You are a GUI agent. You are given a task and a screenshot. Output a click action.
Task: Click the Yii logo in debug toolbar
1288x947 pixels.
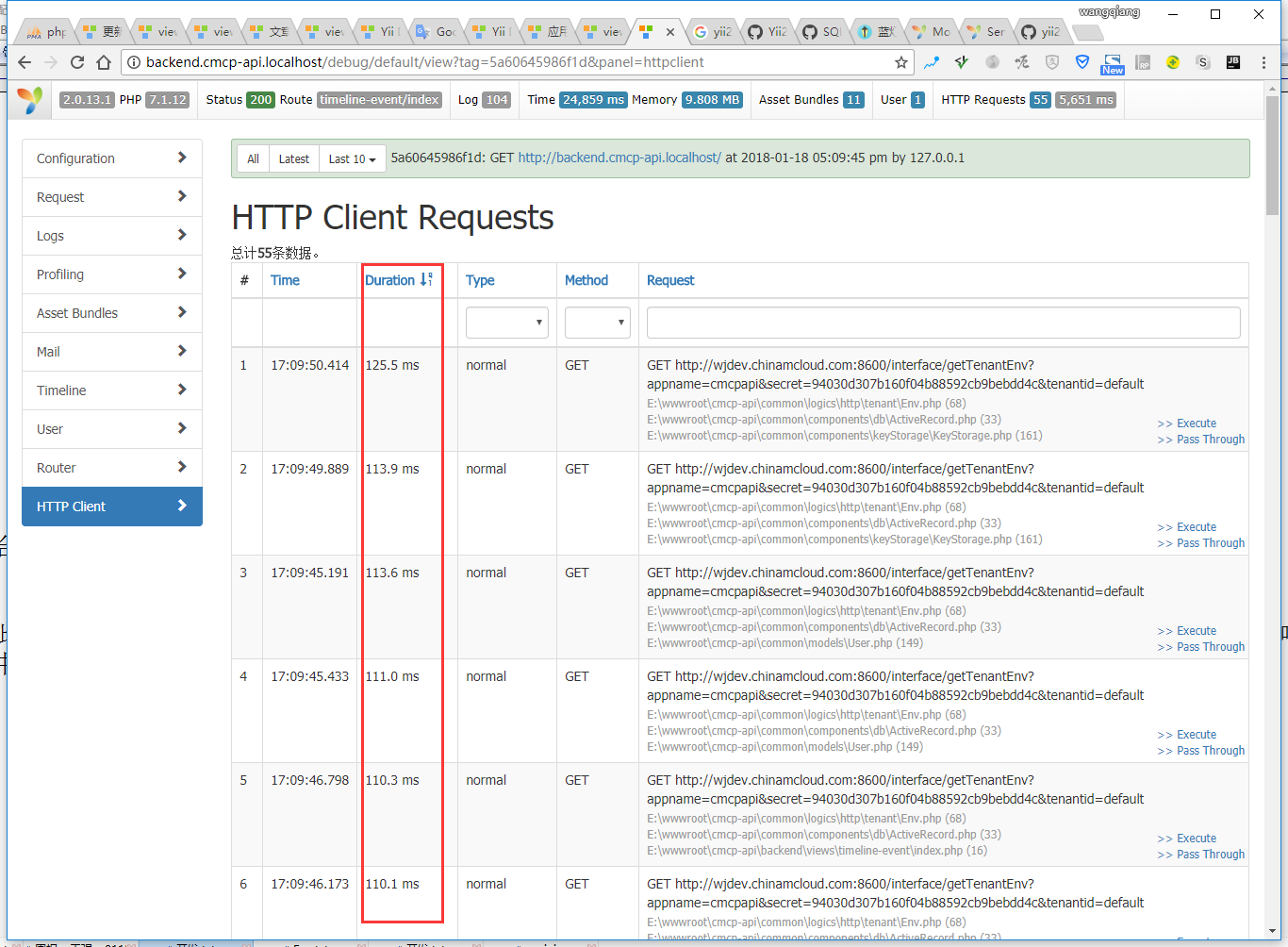(30, 100)
